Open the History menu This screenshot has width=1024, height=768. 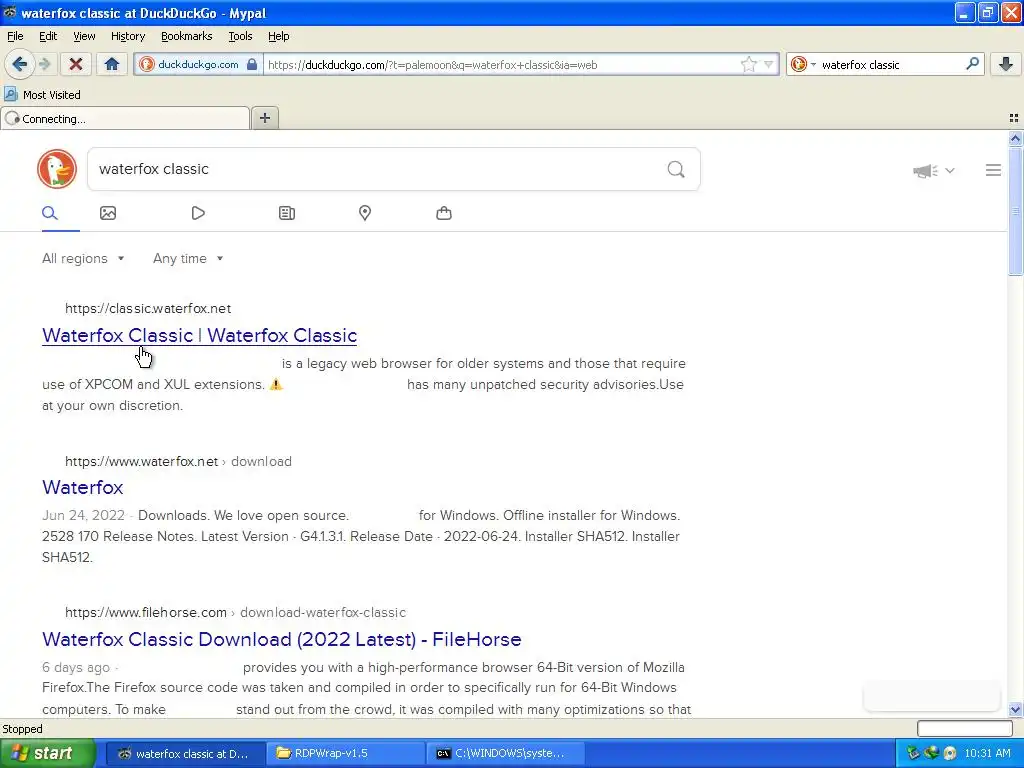click(128, 36)
